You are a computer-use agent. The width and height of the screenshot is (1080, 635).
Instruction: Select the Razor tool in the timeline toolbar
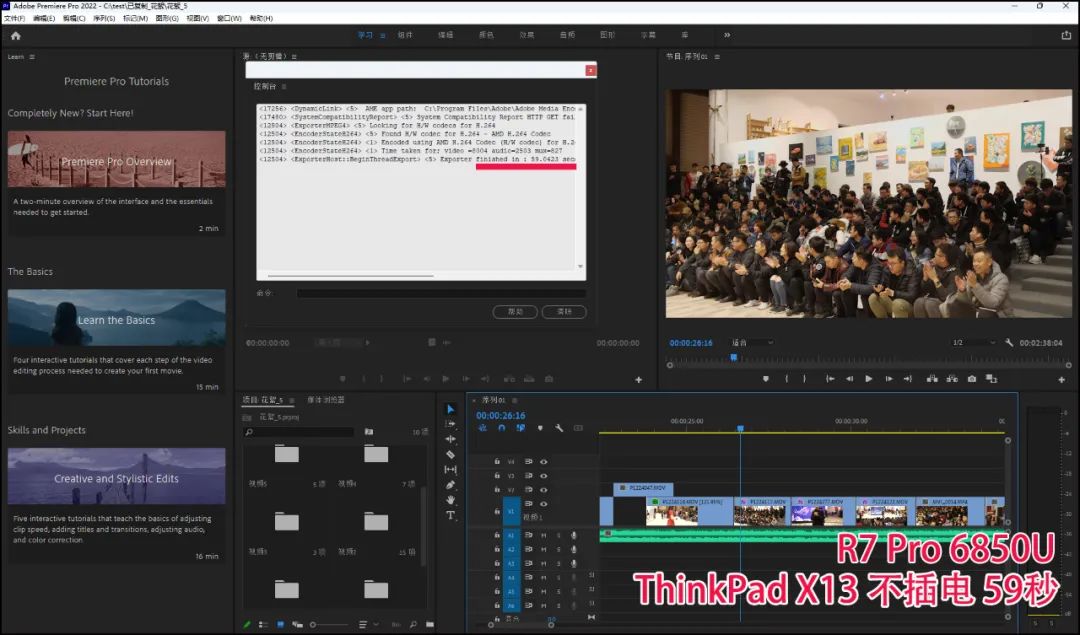pyautogui.click(x=451, y=455)
